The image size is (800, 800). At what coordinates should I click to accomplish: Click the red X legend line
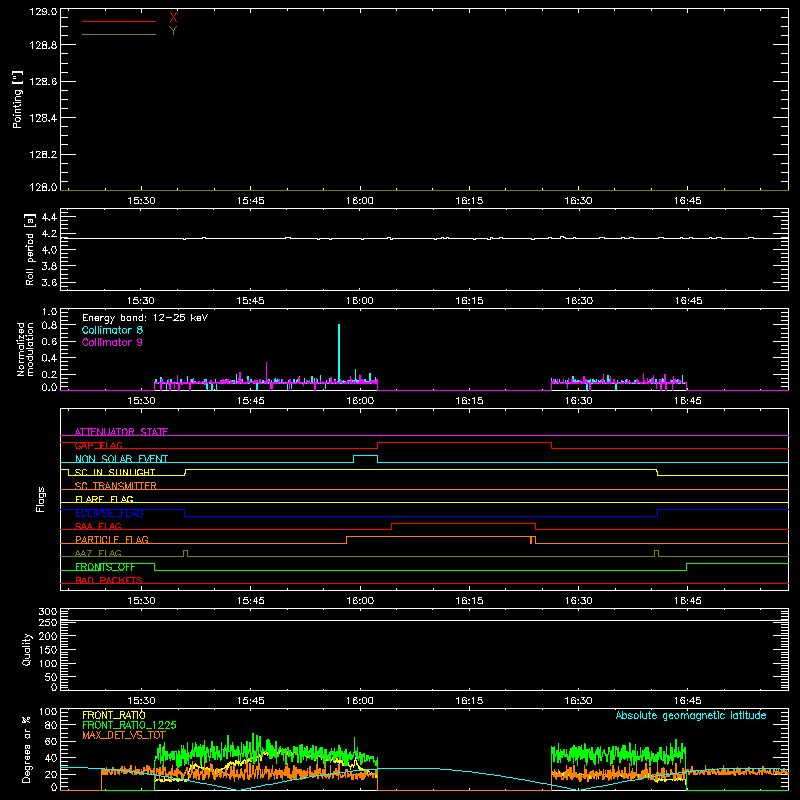(x=119, y=21)
